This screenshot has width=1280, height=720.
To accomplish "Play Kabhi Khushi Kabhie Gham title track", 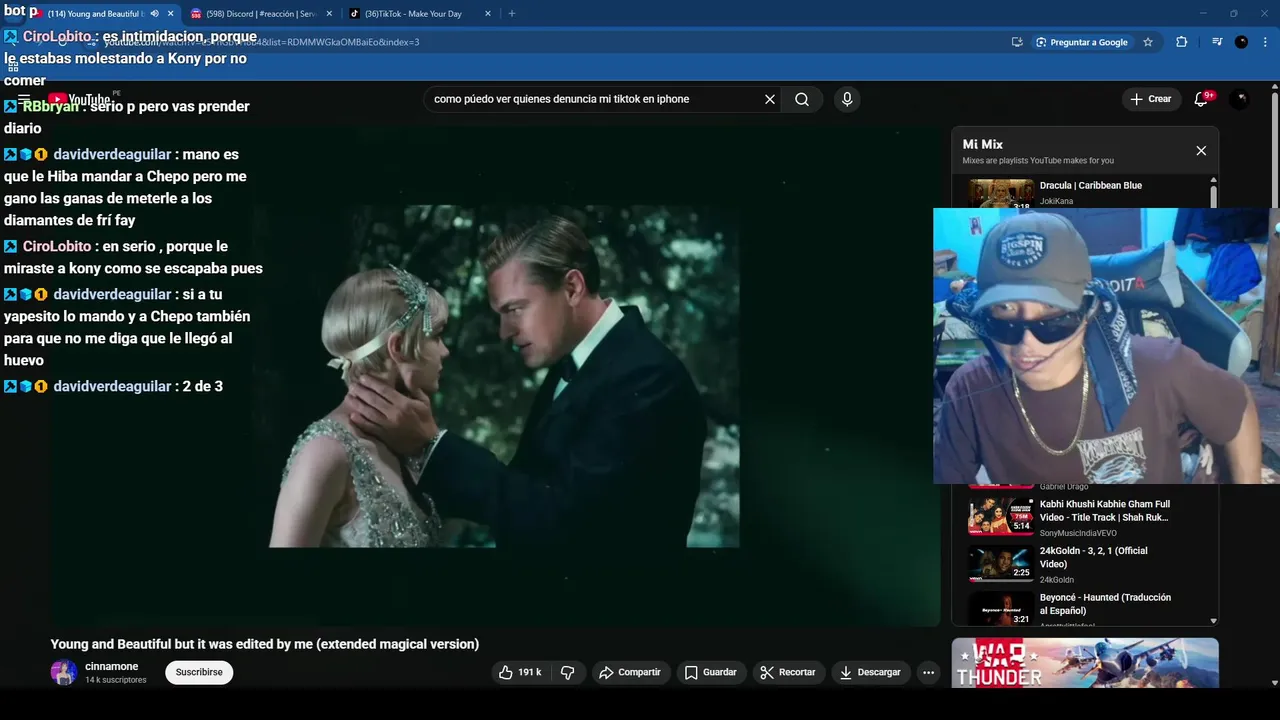I will (x=1105, y=511).
